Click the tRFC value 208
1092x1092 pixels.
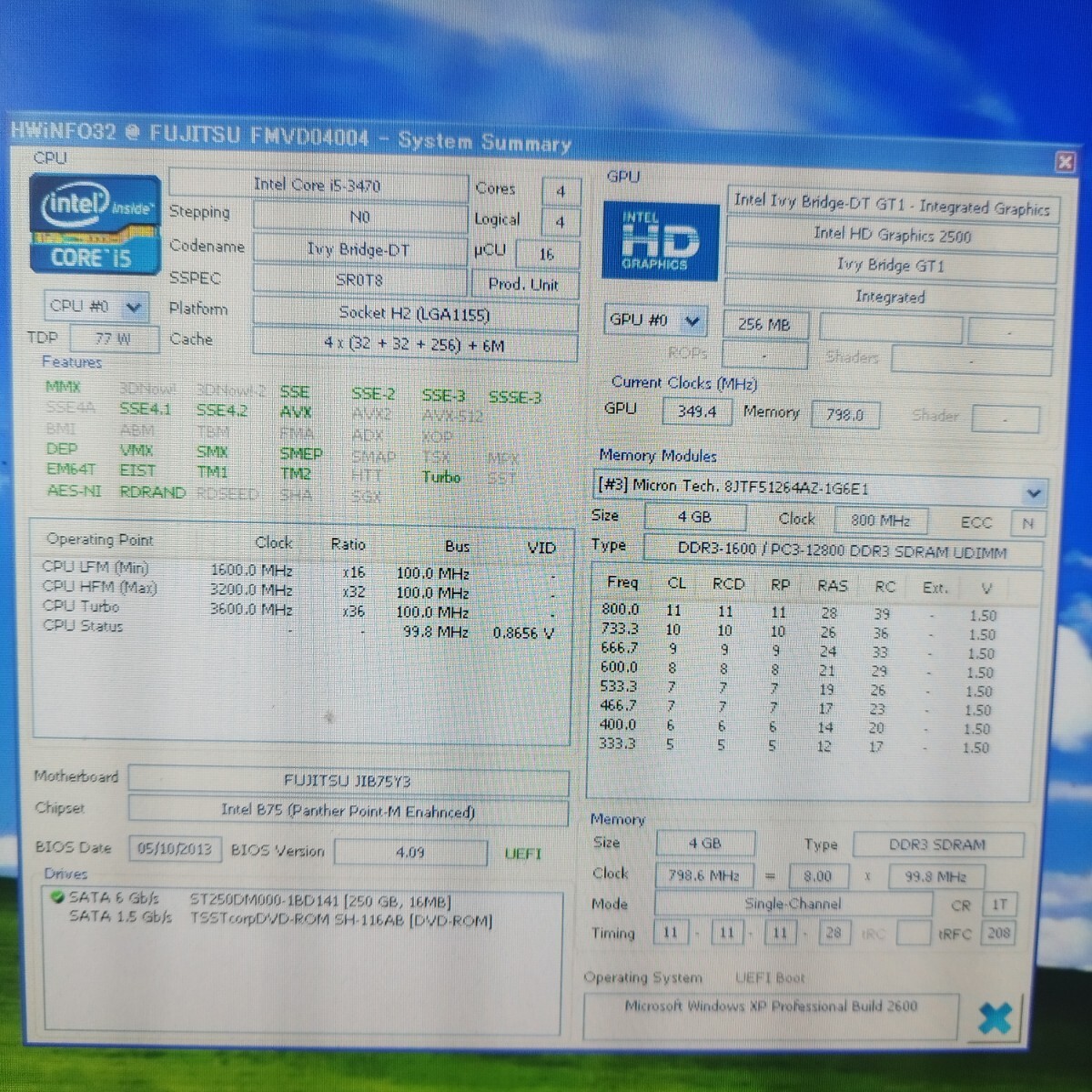click(x=998, y=933)
